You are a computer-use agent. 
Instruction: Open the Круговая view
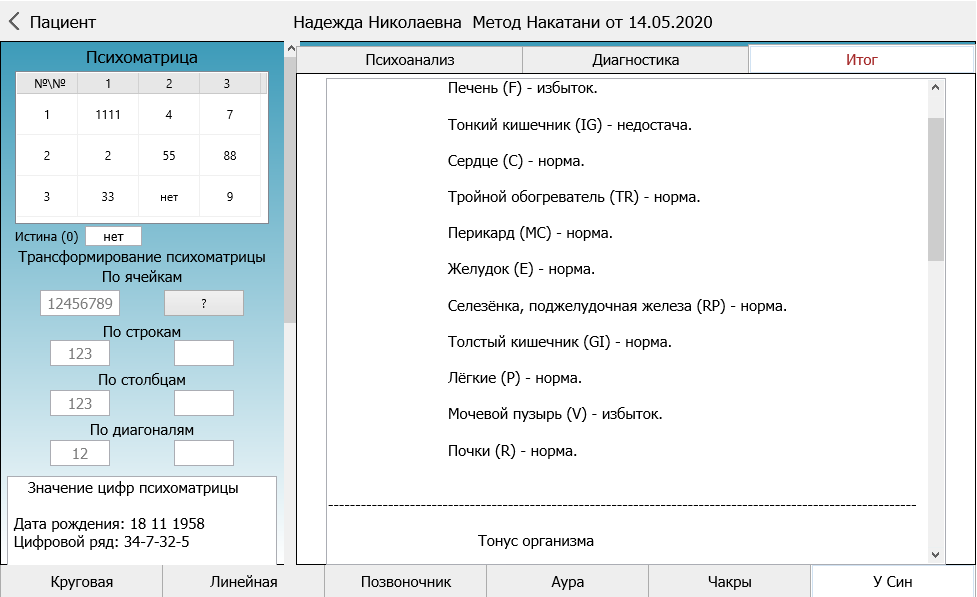(82, 582)
